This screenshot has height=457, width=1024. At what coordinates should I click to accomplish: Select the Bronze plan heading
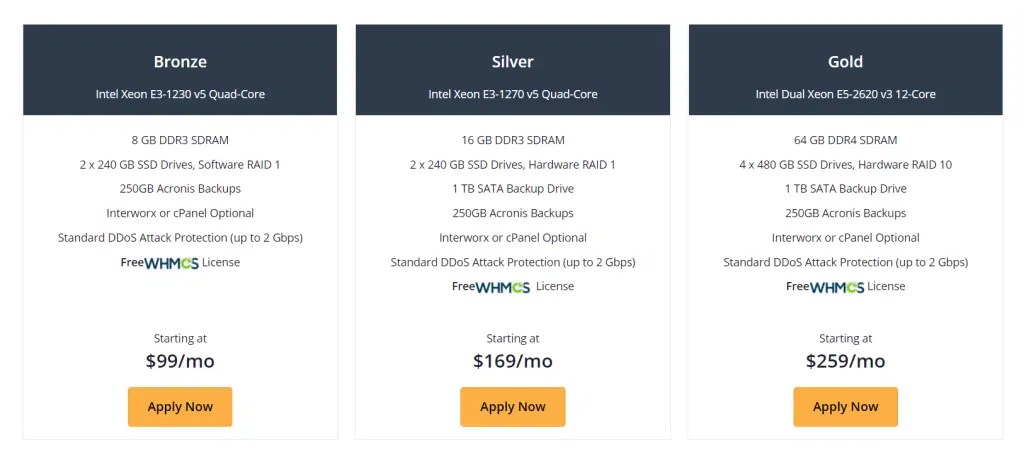180,62
